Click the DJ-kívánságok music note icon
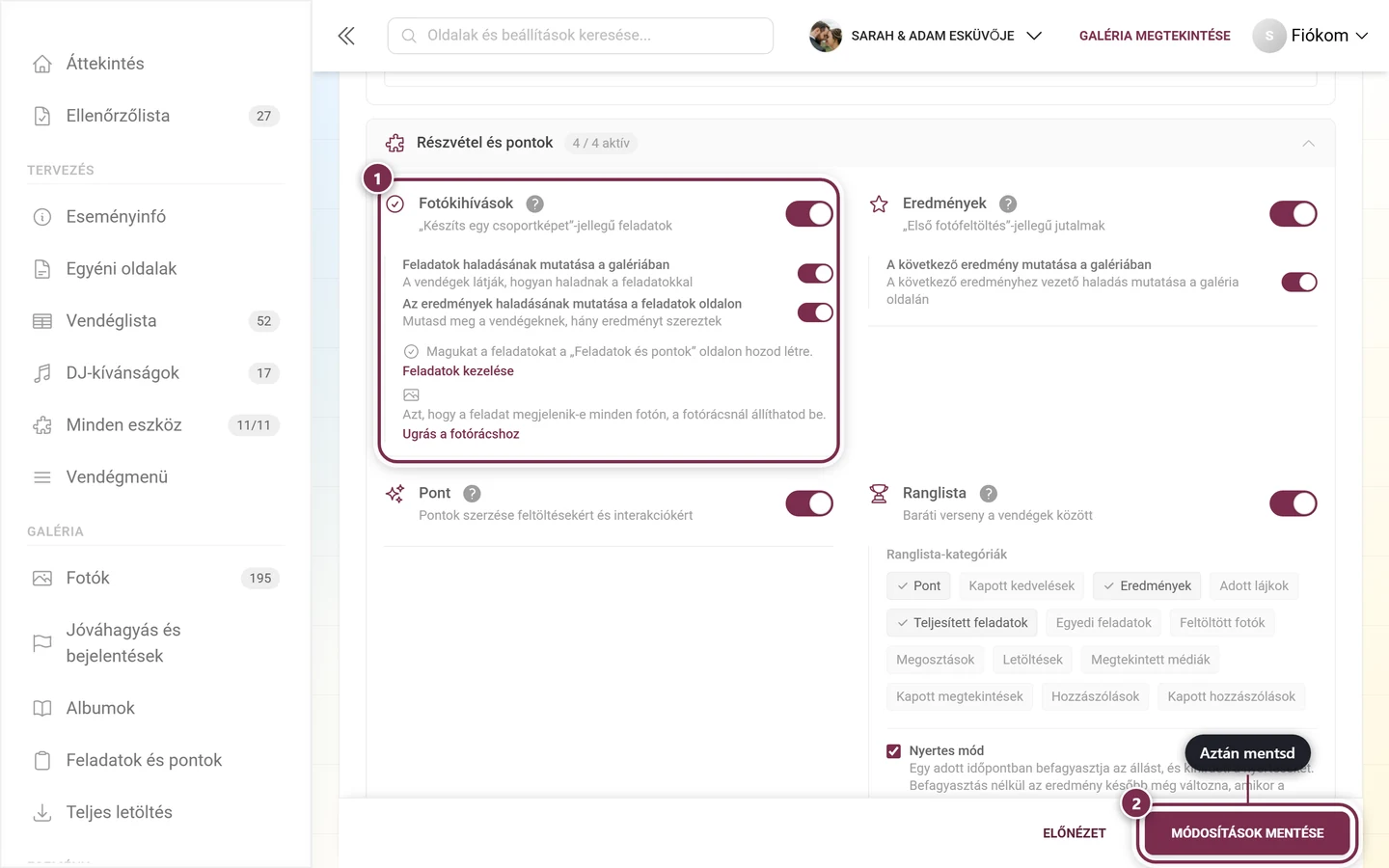Image resolution: width=1389 pixels, height=868 pixels. [x=42, y=373]
